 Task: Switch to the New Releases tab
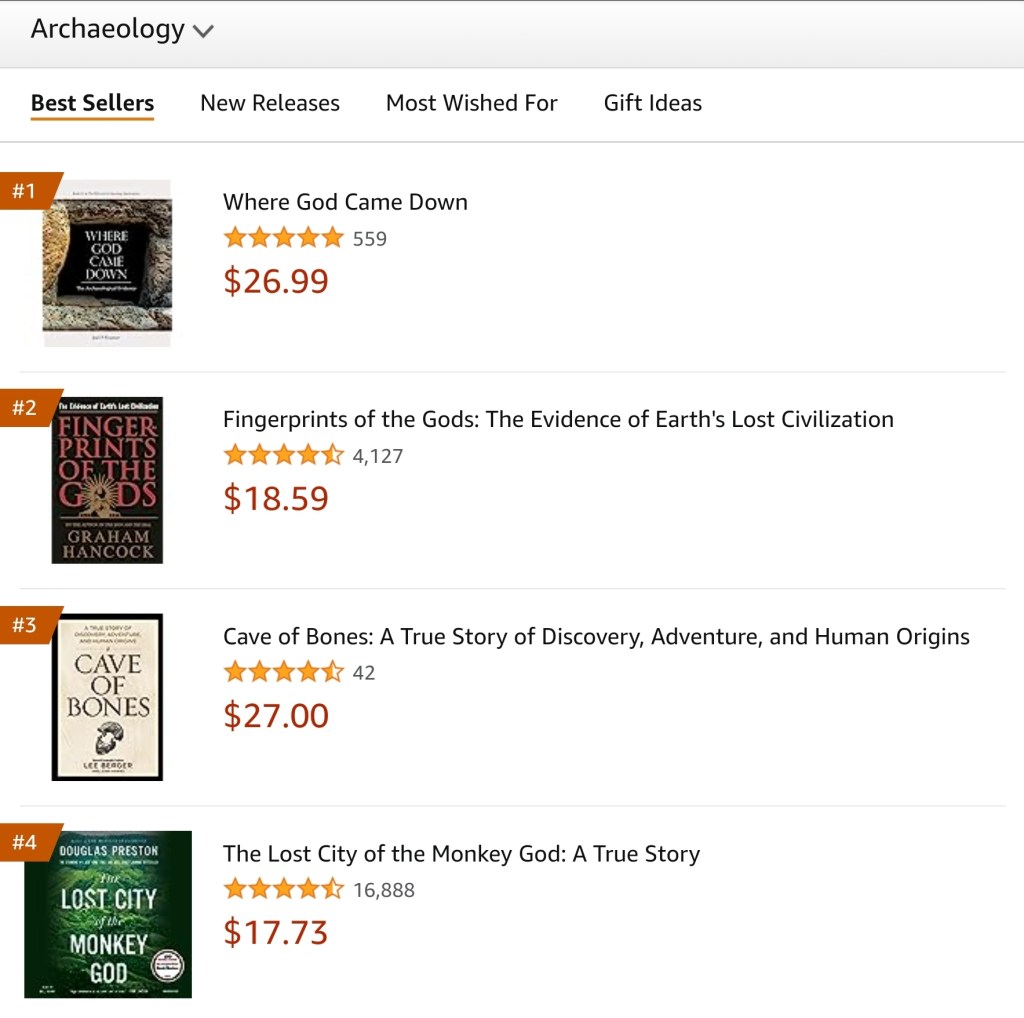tap(270, 103)
